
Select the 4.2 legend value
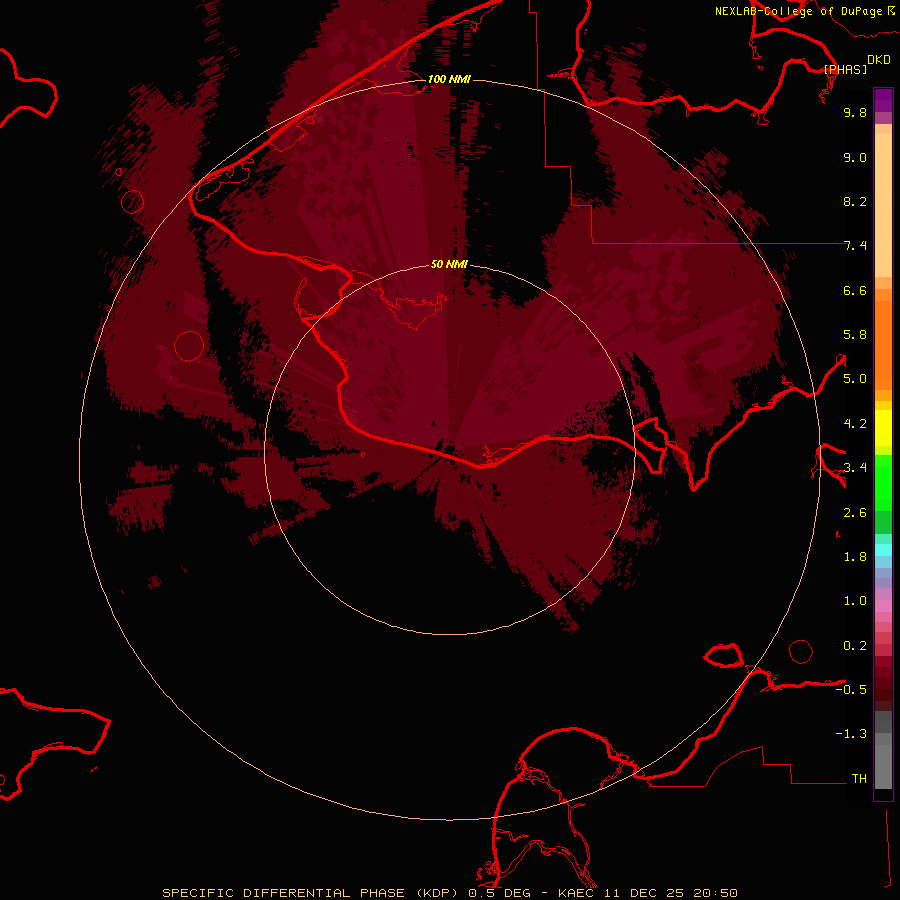[x=855, y=424]
